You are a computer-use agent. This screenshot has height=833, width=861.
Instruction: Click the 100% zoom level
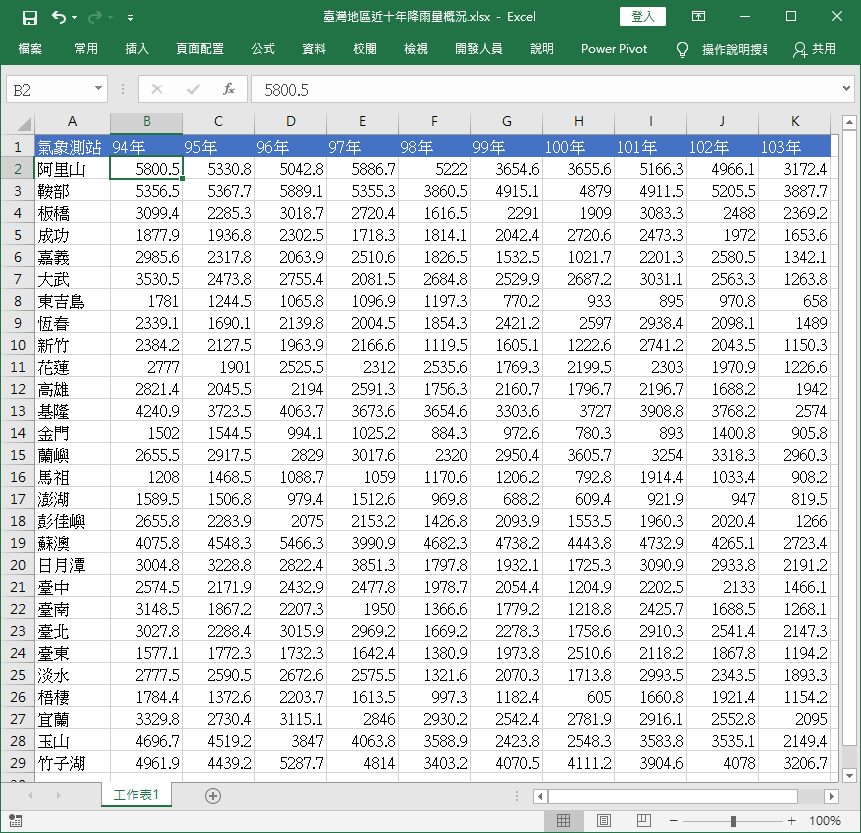(825, 821)
